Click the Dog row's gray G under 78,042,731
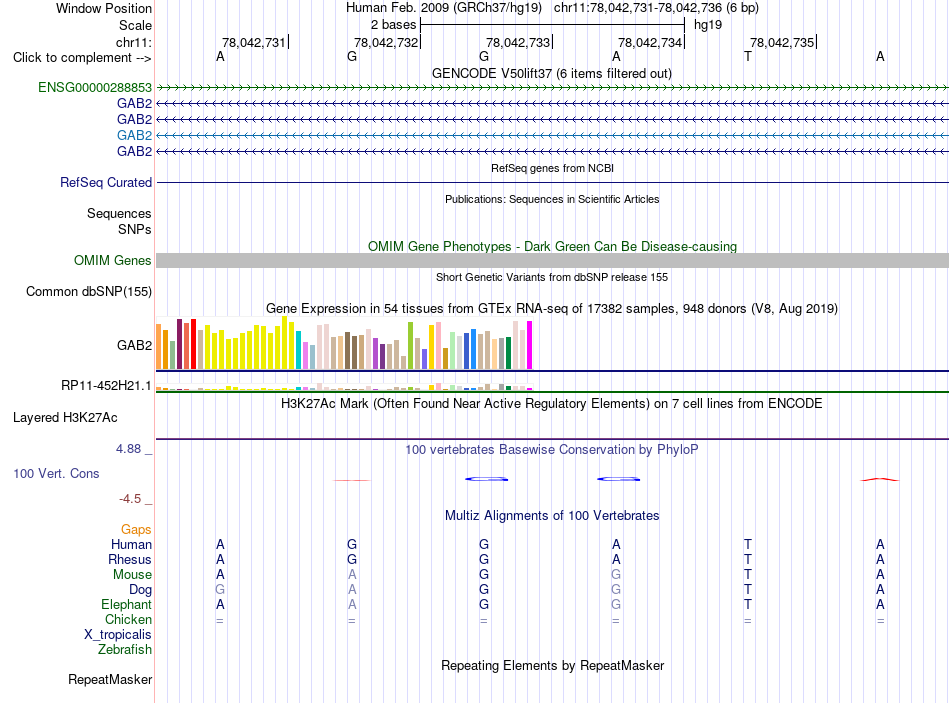The height and width of the screenshot is (703, 950). pyautogui.click(x=220, y=589)
